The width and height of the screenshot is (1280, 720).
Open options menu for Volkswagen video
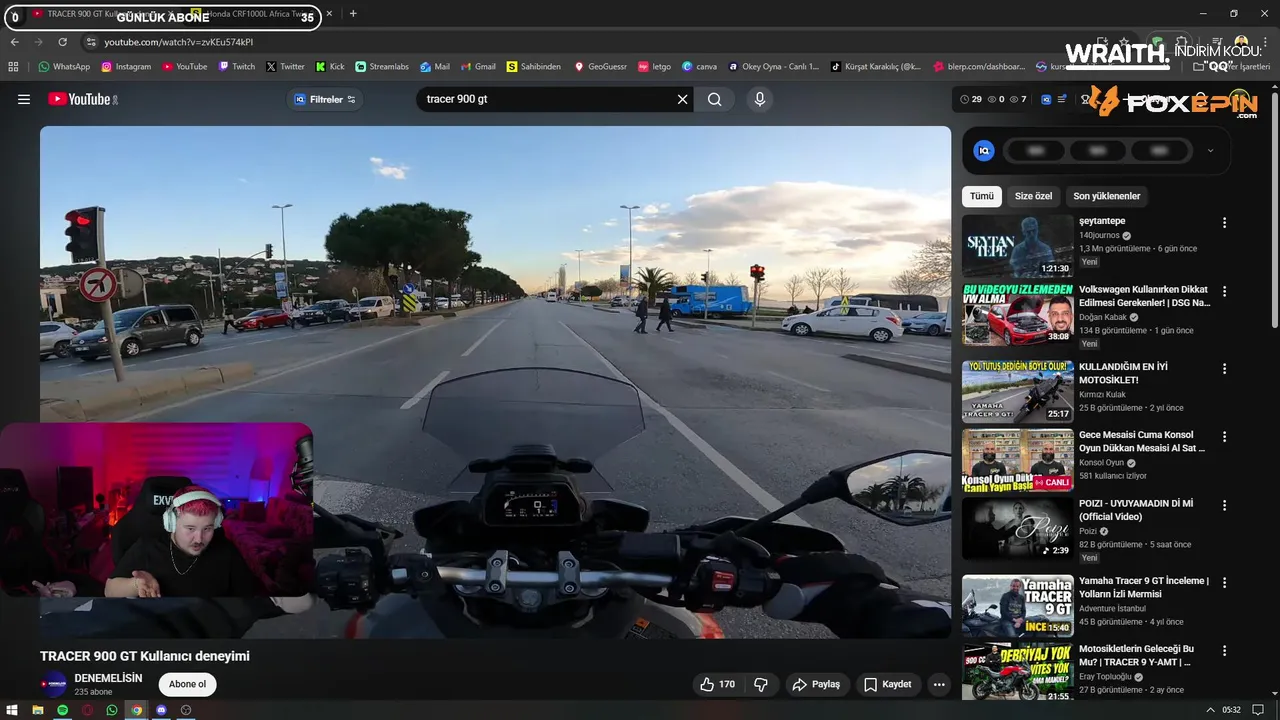pyautogui.click(x=1224, y=291)
